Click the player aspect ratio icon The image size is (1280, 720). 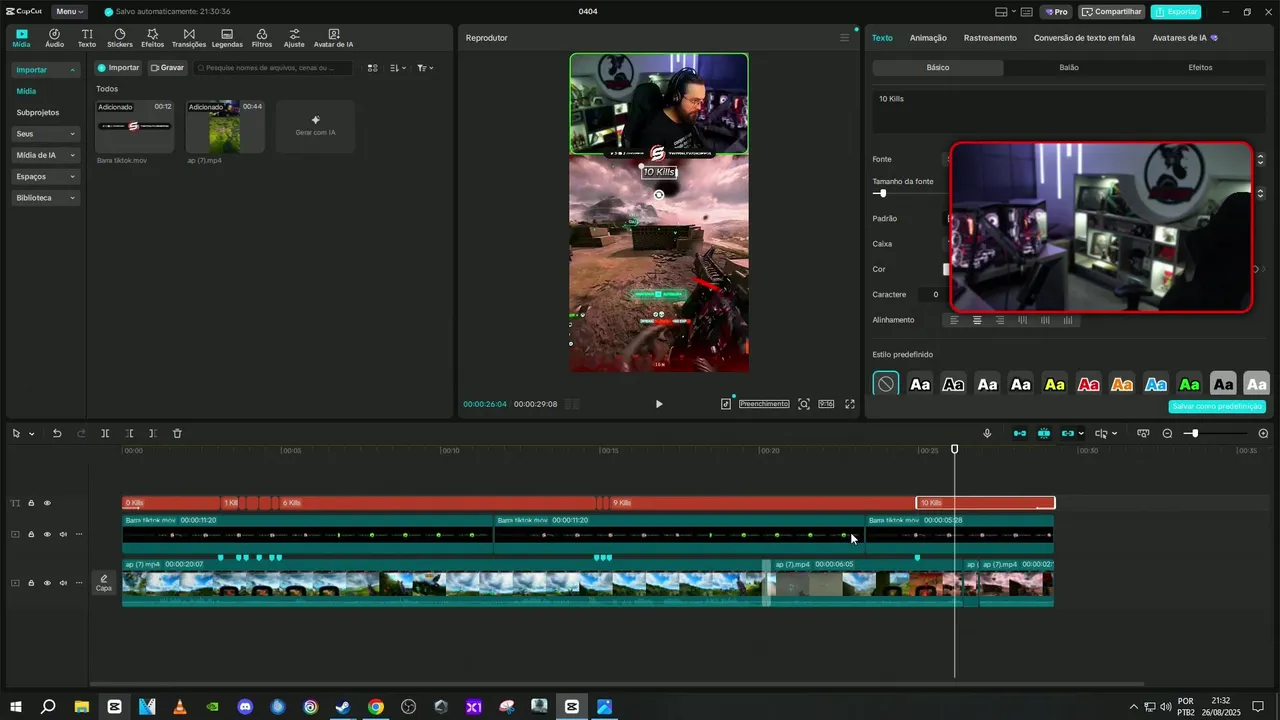pos(826,404)
